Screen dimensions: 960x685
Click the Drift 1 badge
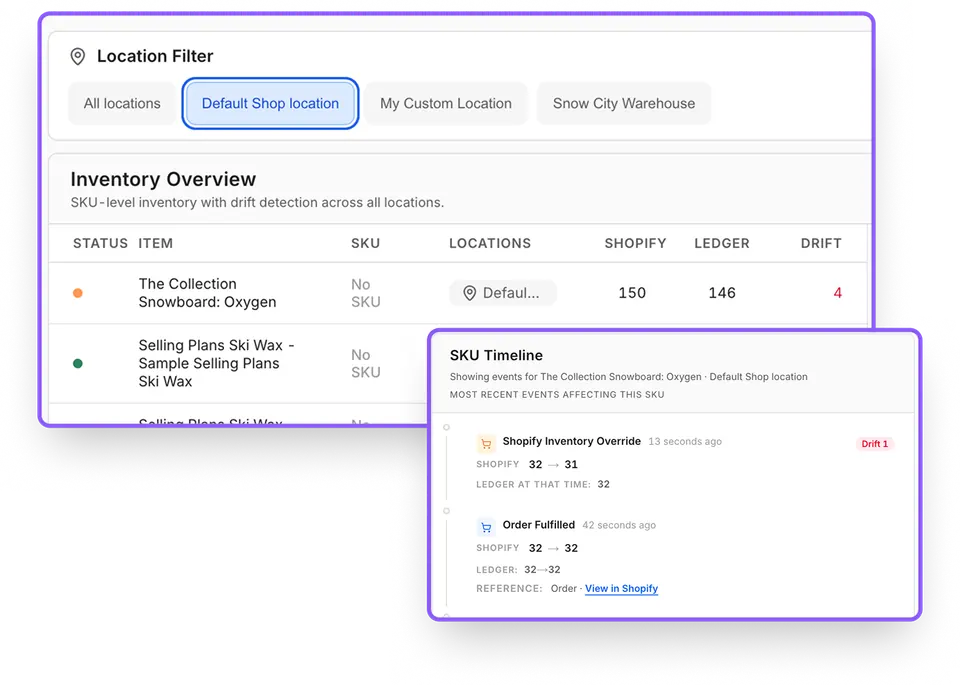click(x=874, y=444)
